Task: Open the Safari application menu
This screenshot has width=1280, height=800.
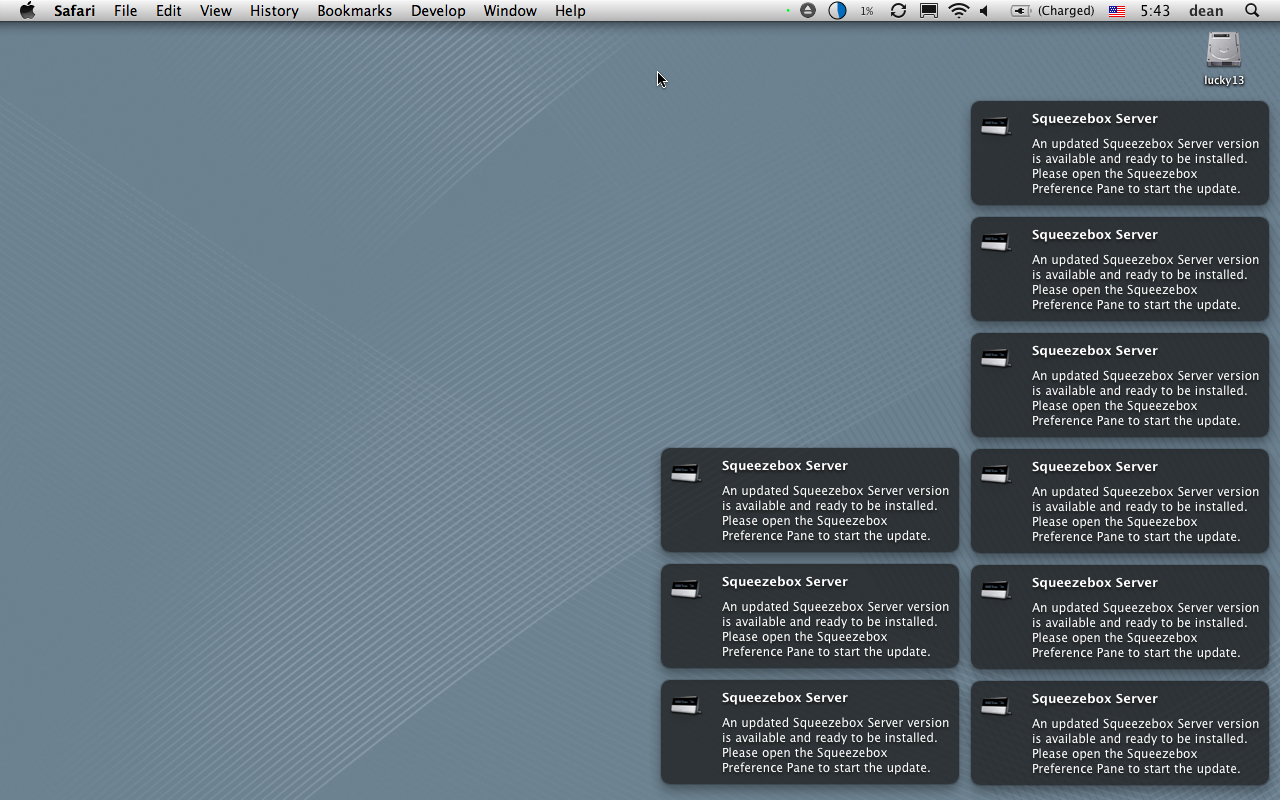Action: [74, 11]
